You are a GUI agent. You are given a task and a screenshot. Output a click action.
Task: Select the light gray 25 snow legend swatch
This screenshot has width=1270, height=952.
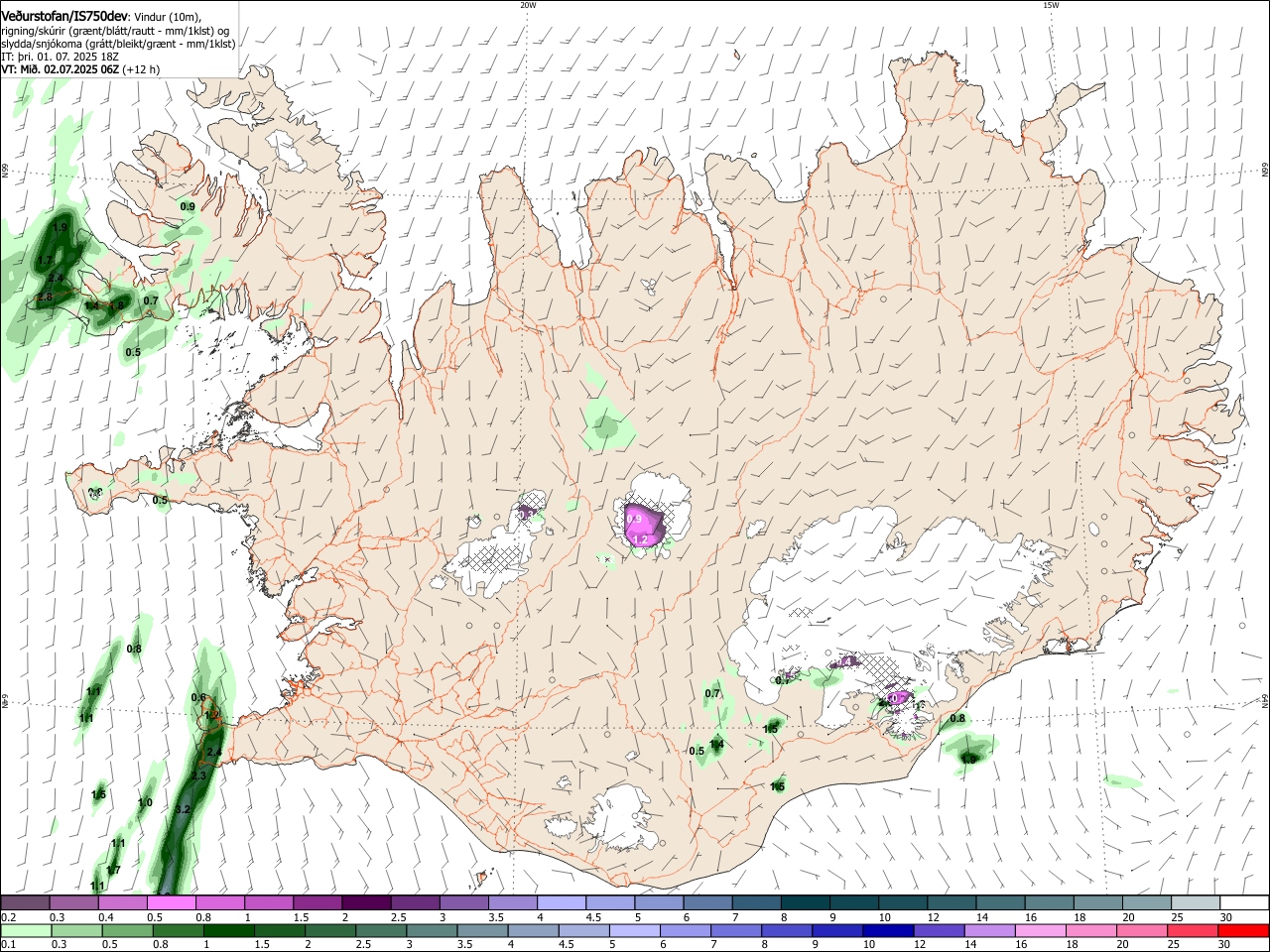pyautogui.click(x=1195, y=903)
